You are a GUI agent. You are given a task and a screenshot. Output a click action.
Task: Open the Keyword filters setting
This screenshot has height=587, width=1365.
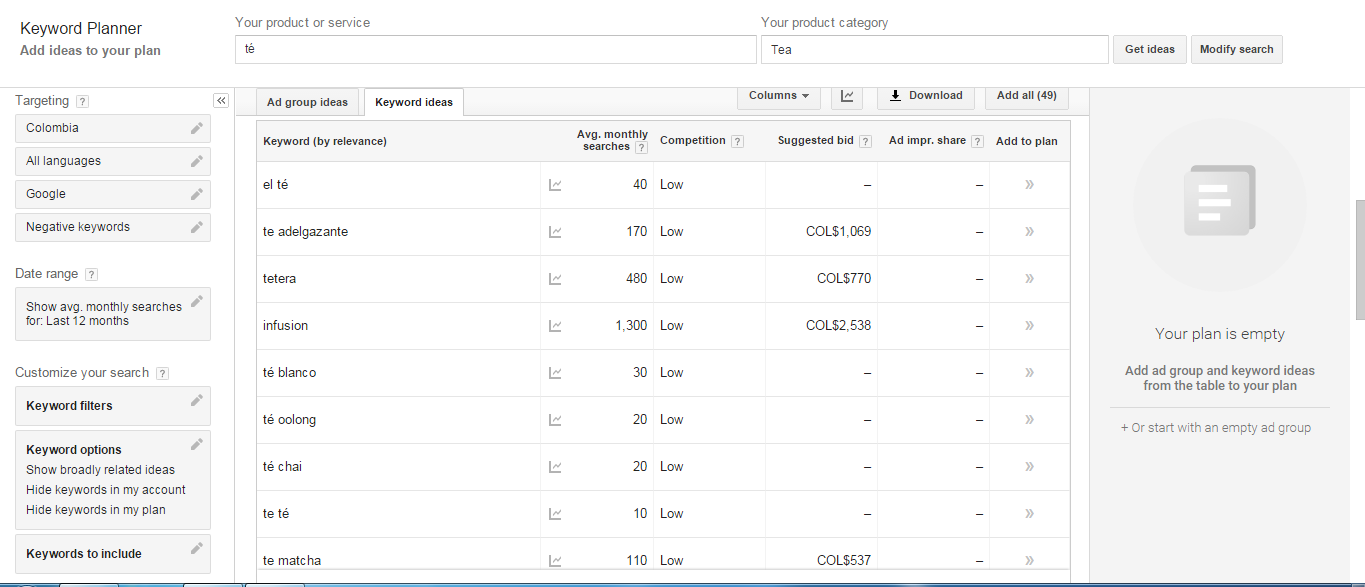[113, 406]
